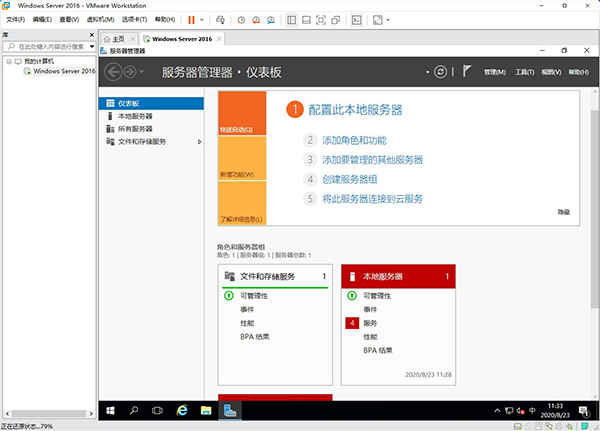Screen dimensions: 600x431
Task: Click the Server Manager refresh icon
Action: click(x=438, y=72)
